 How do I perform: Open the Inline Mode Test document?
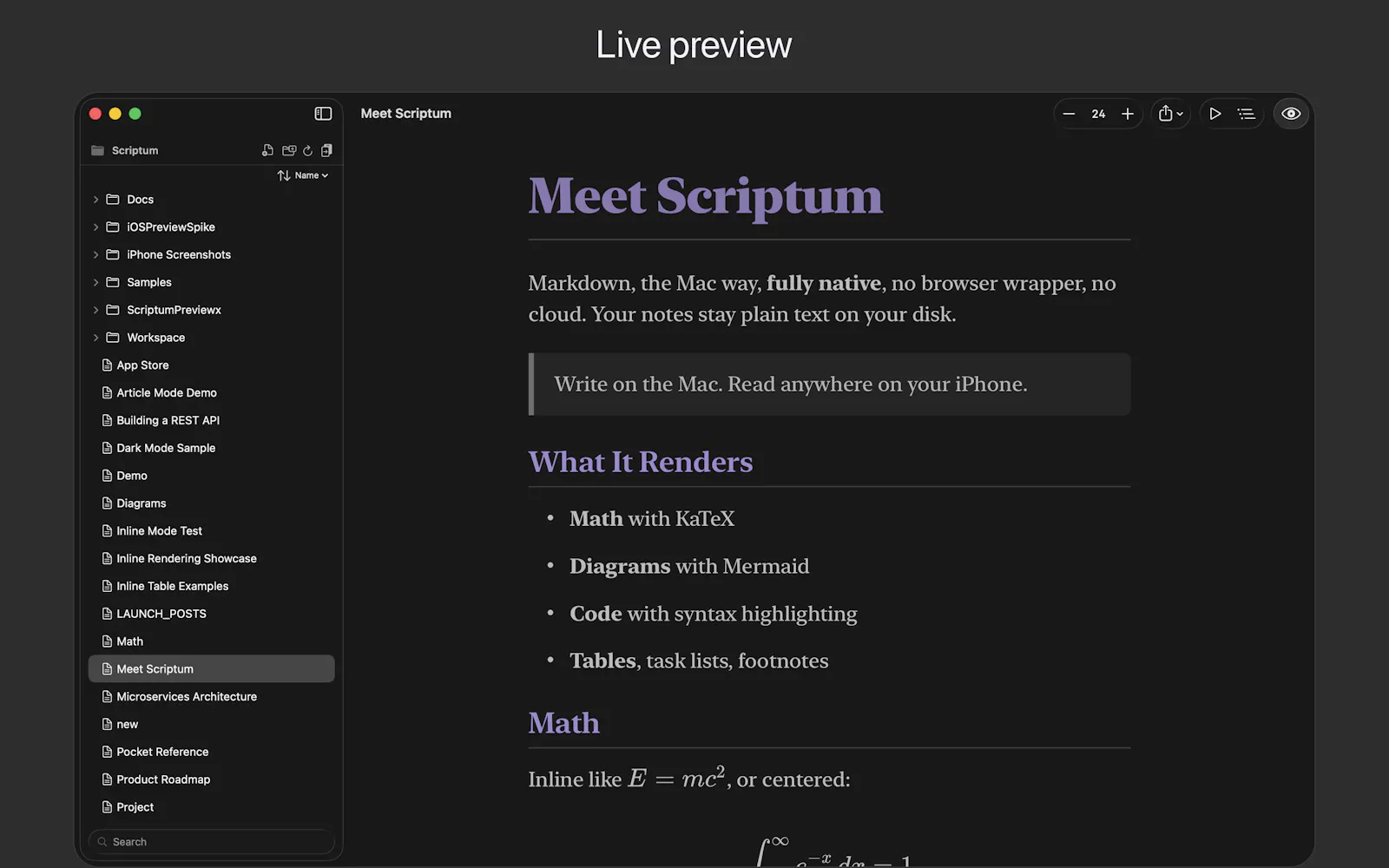click(x=211, y=531)
